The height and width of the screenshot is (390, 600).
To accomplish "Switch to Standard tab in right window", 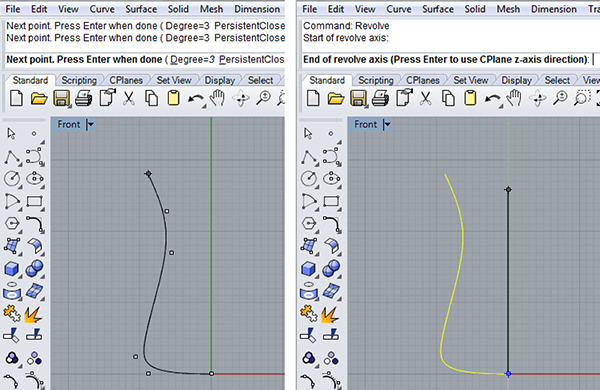I will click(327, 80).
